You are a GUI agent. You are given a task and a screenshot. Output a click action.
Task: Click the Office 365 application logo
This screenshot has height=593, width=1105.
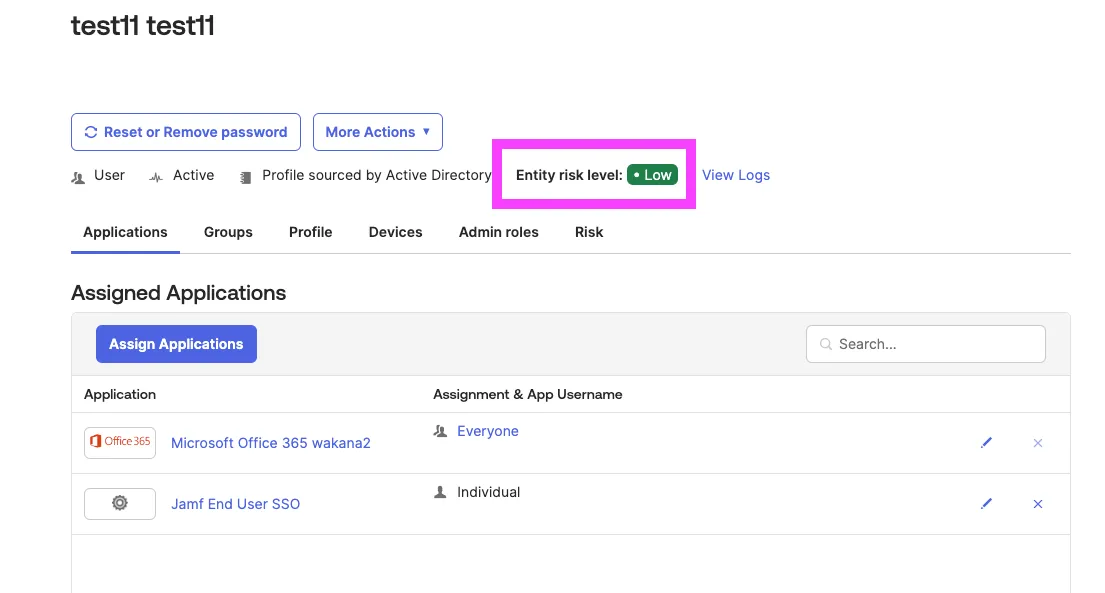(x=120, y=442)
